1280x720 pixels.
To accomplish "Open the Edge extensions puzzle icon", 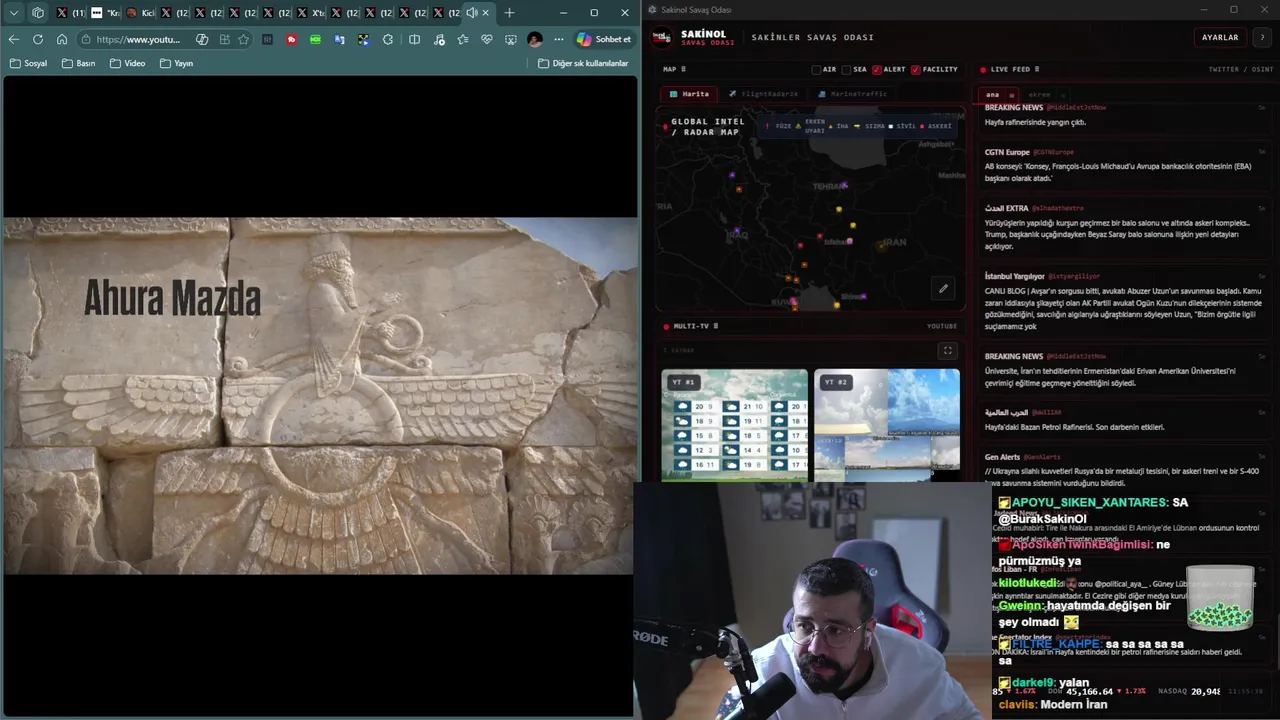I will pyautogui.click(x=387, y=39).
